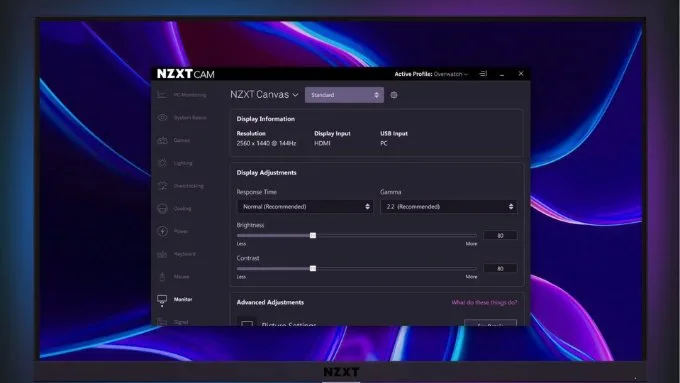Open the 'What do these things do?' link
The image size is (680, 383).
click(x=484, y=302)
